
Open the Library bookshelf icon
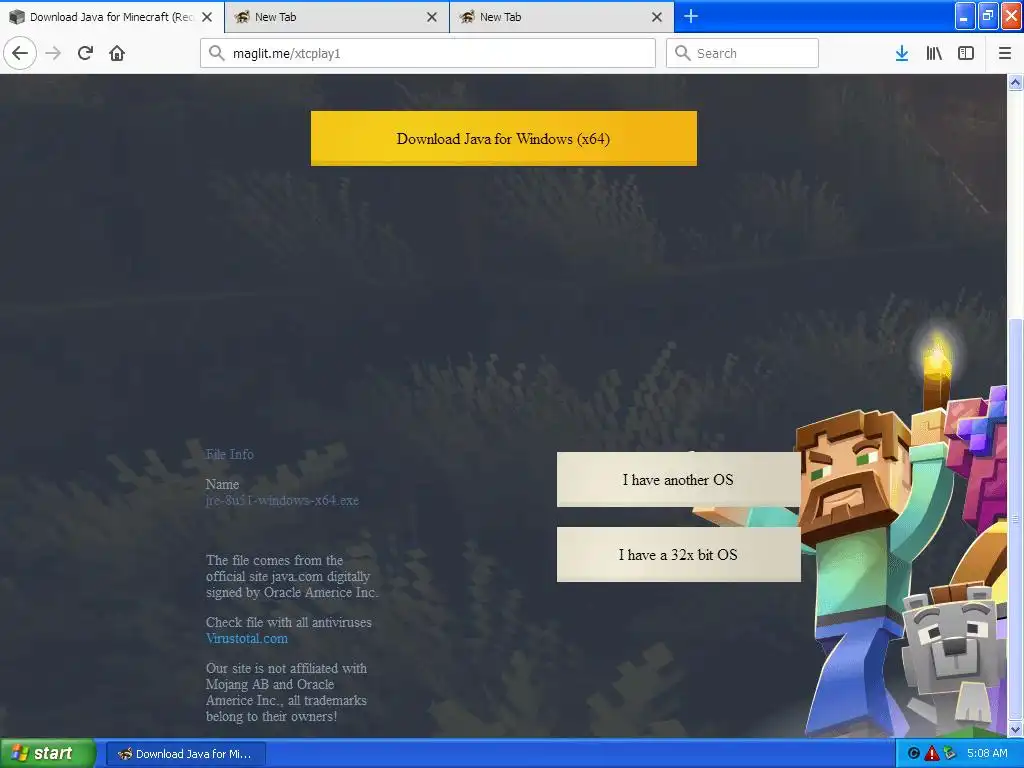tap(934, 53)
